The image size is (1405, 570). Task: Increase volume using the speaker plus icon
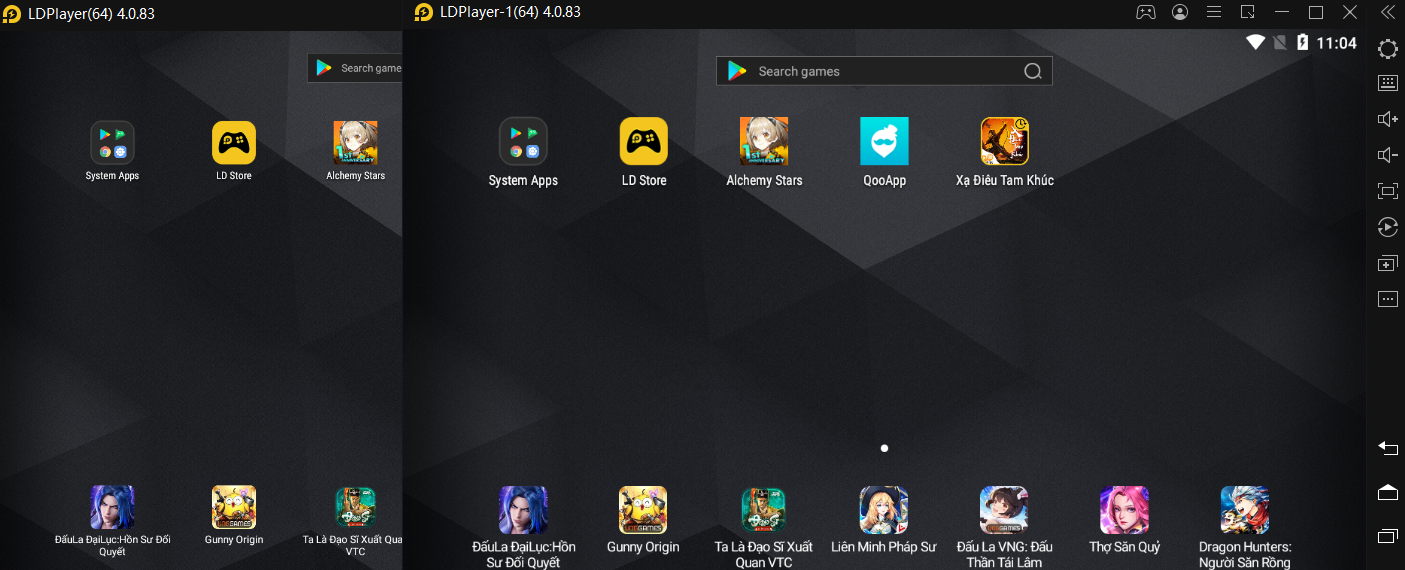[x=1387, y=119]
